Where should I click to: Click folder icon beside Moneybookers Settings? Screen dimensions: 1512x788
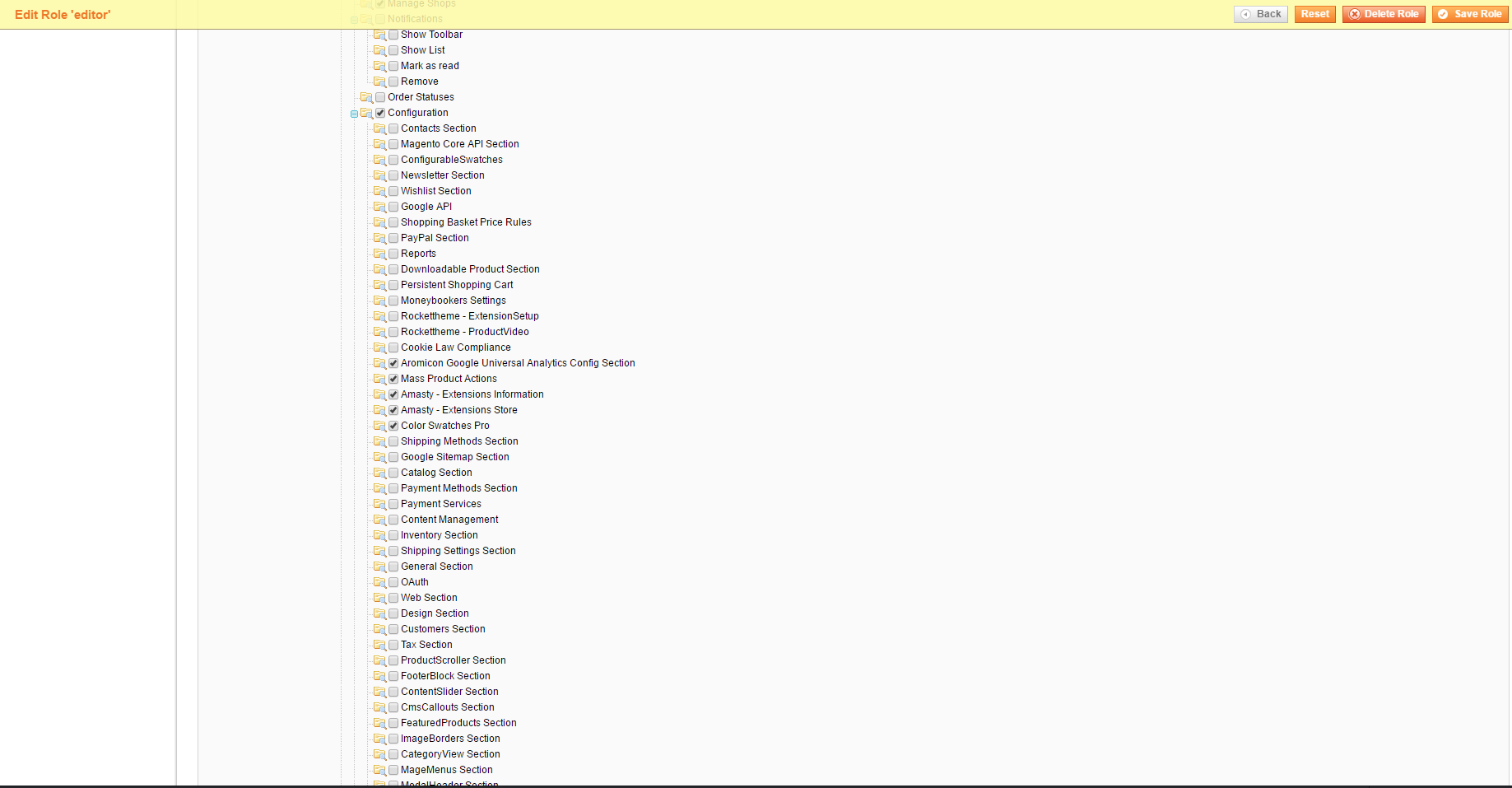(x=379, y=301)
